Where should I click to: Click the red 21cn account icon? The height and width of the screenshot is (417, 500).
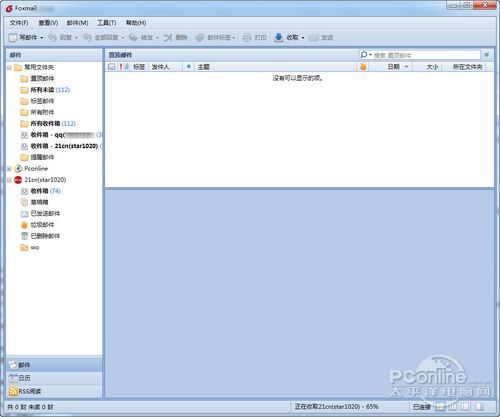click(18, 180)
